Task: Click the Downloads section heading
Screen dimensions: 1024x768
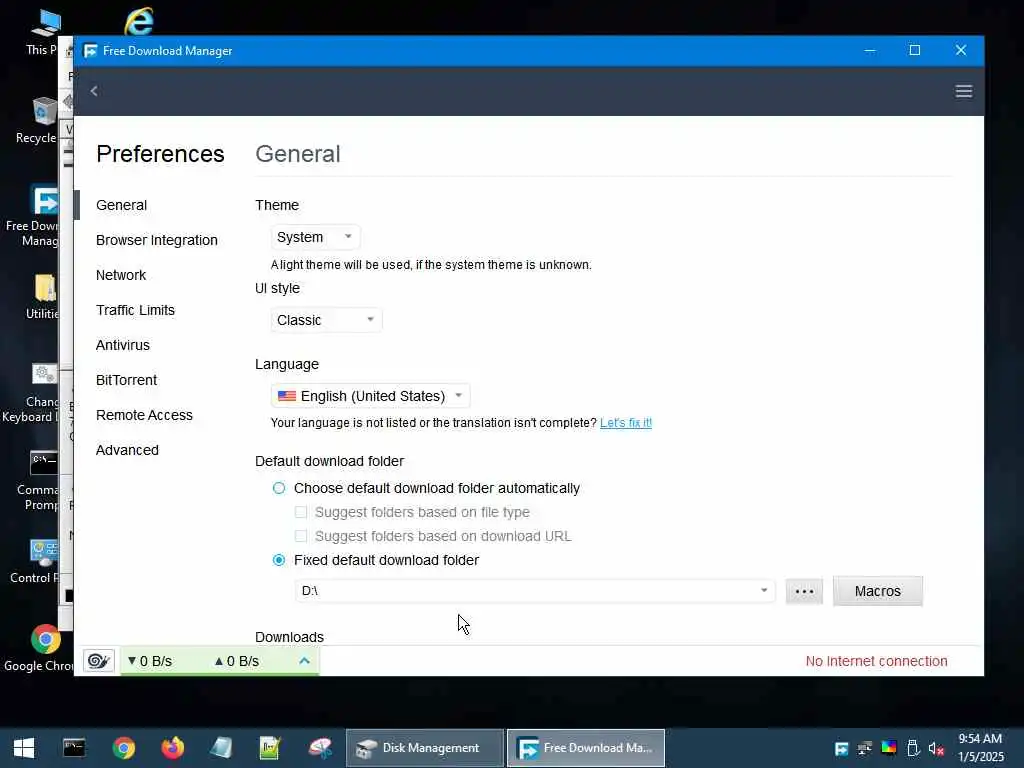Action: [289, 637]
